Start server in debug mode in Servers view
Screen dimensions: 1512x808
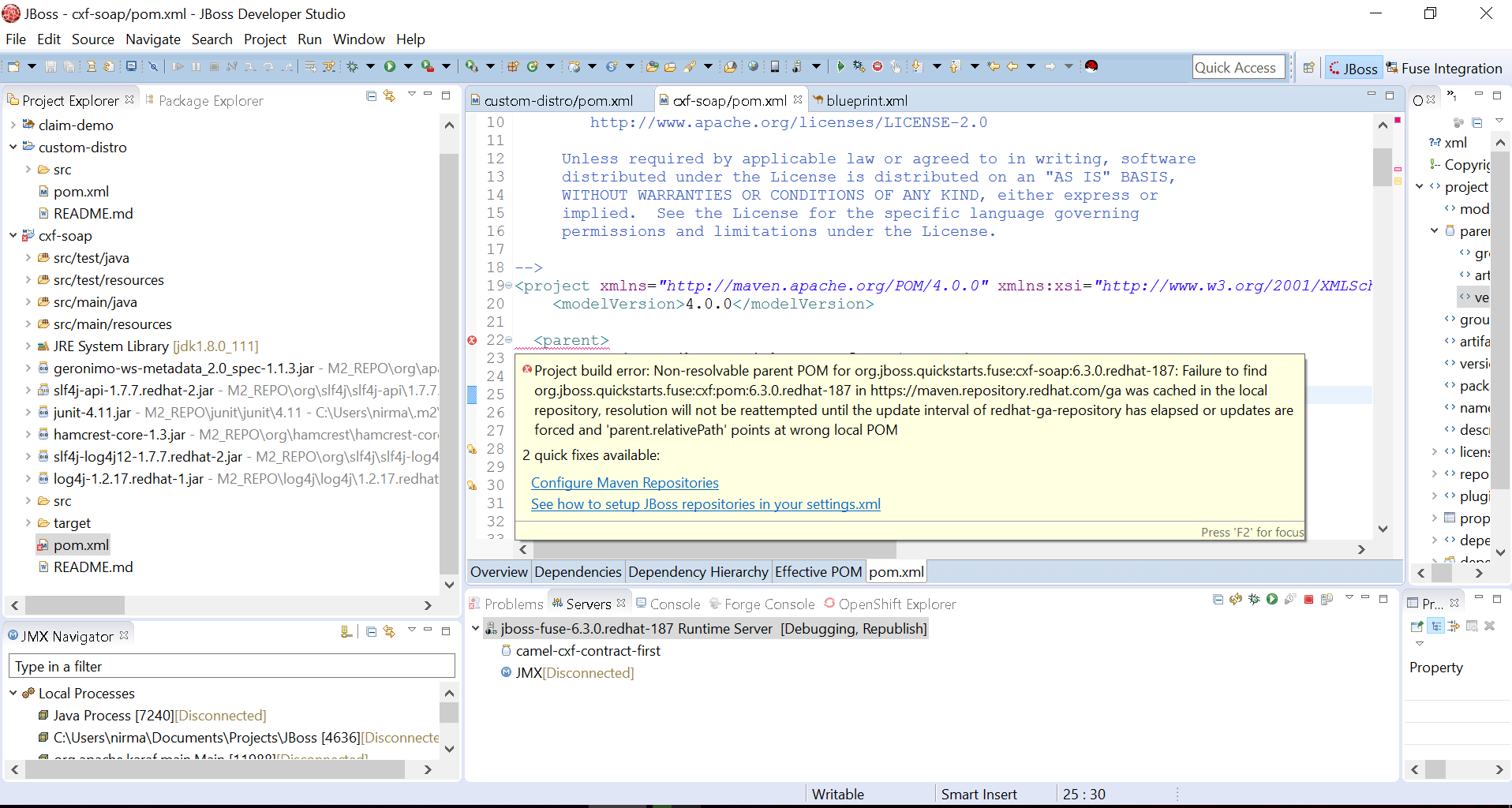1254,600
